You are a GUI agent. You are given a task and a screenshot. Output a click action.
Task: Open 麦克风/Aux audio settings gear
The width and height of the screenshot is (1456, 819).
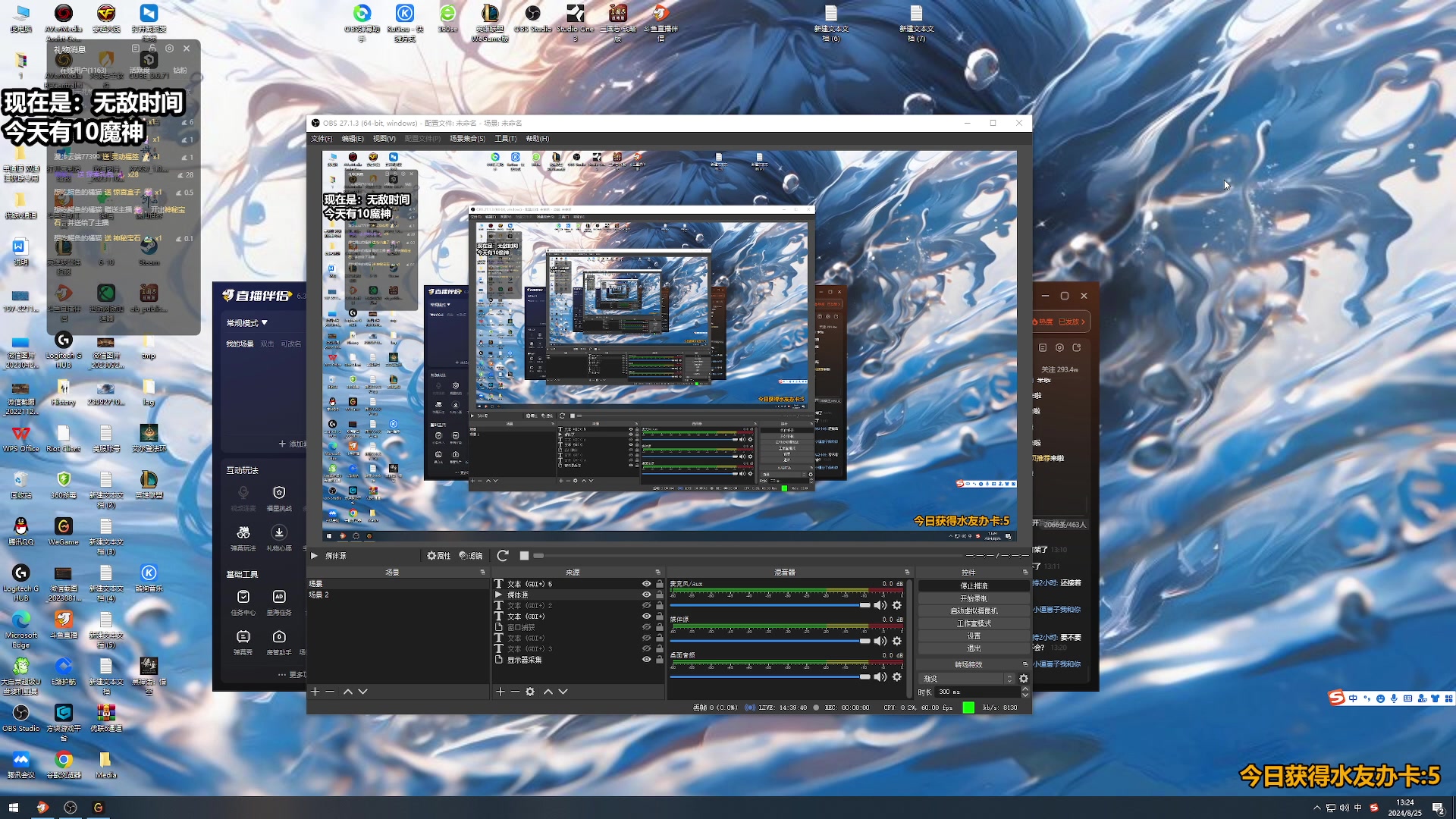[897, 605]
